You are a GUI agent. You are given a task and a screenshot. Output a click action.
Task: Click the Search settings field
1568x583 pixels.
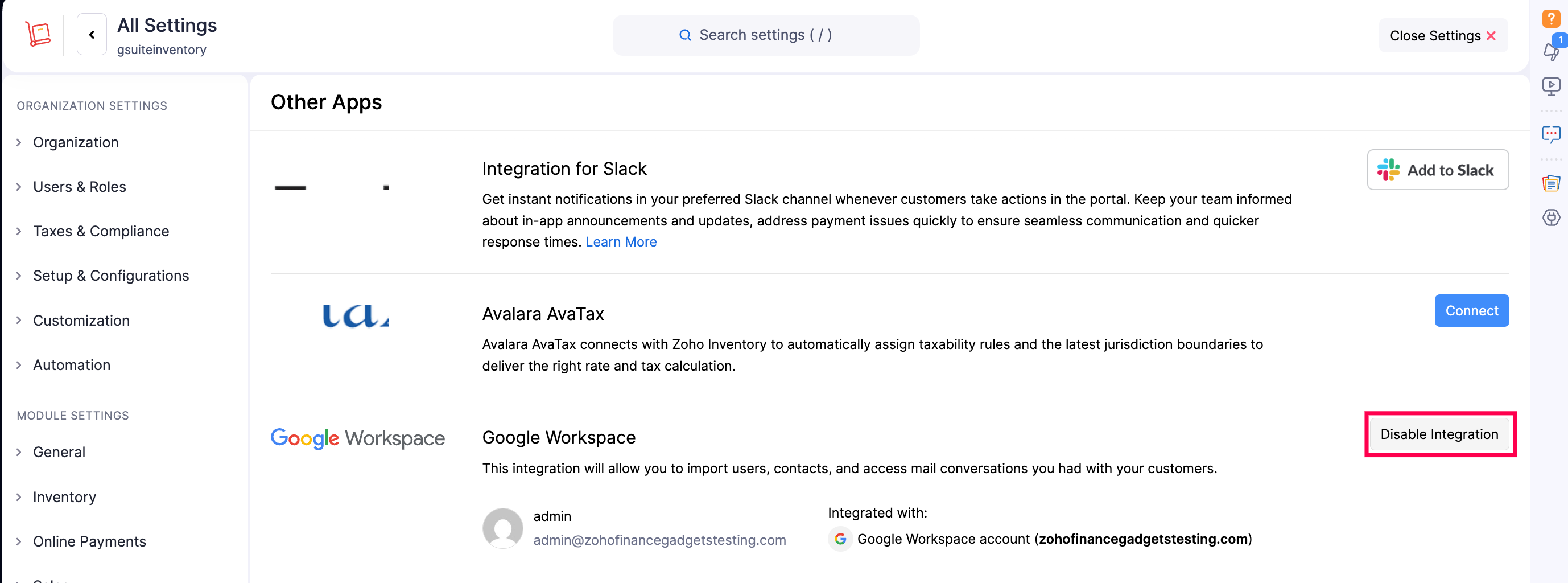(765, 35)
